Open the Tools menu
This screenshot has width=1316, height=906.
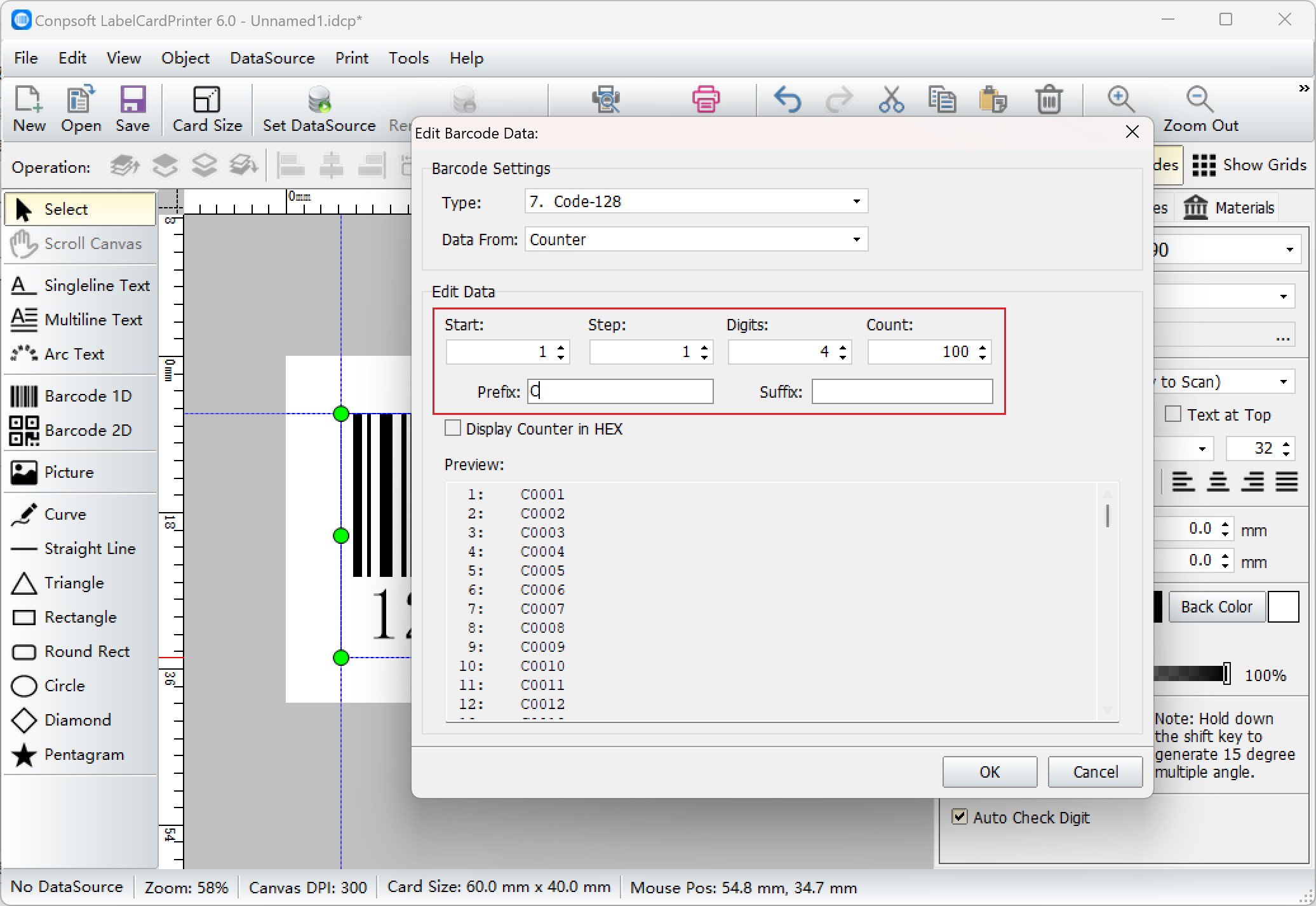pos(409,58)
